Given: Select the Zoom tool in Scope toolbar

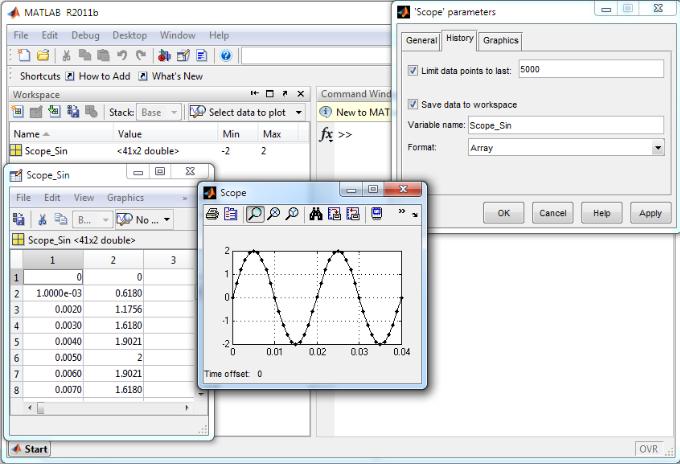Looking at the screenshot, I should click(x=255, y=214).
